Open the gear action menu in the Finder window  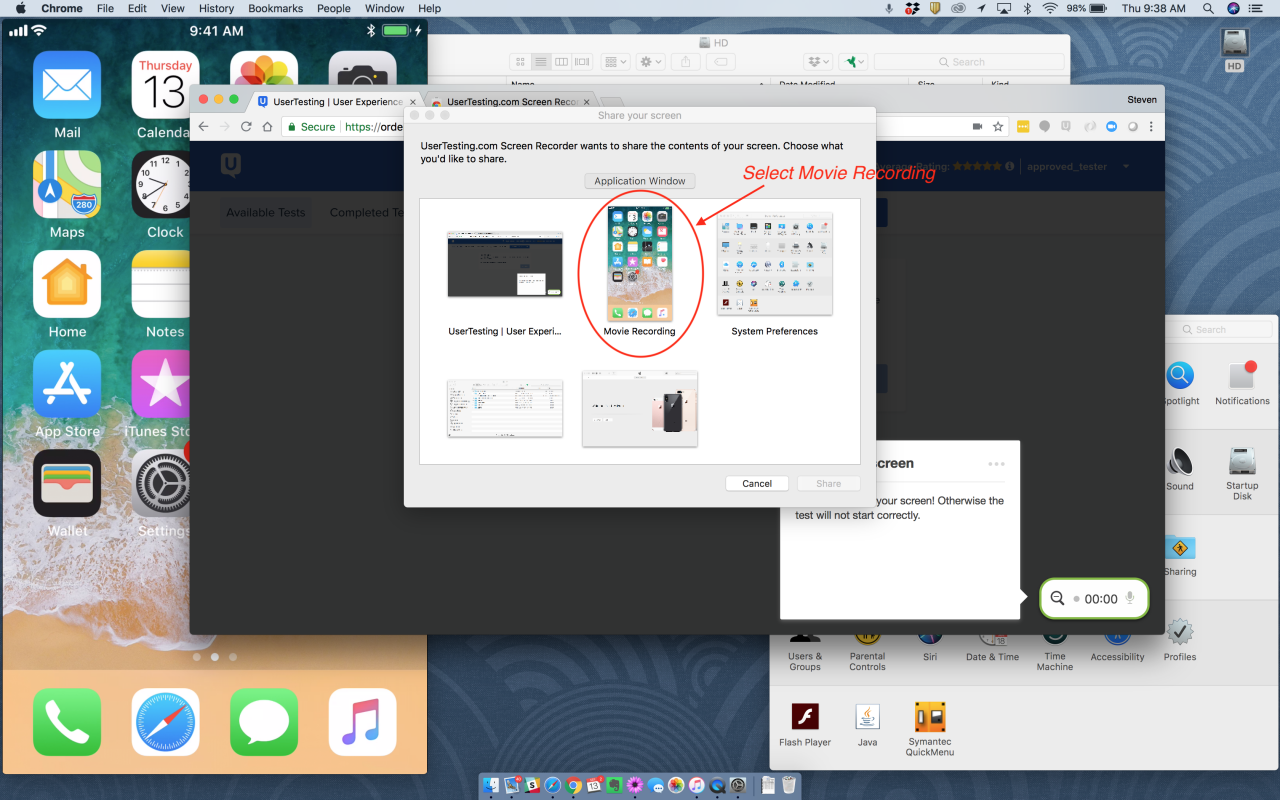pos(649,61)
